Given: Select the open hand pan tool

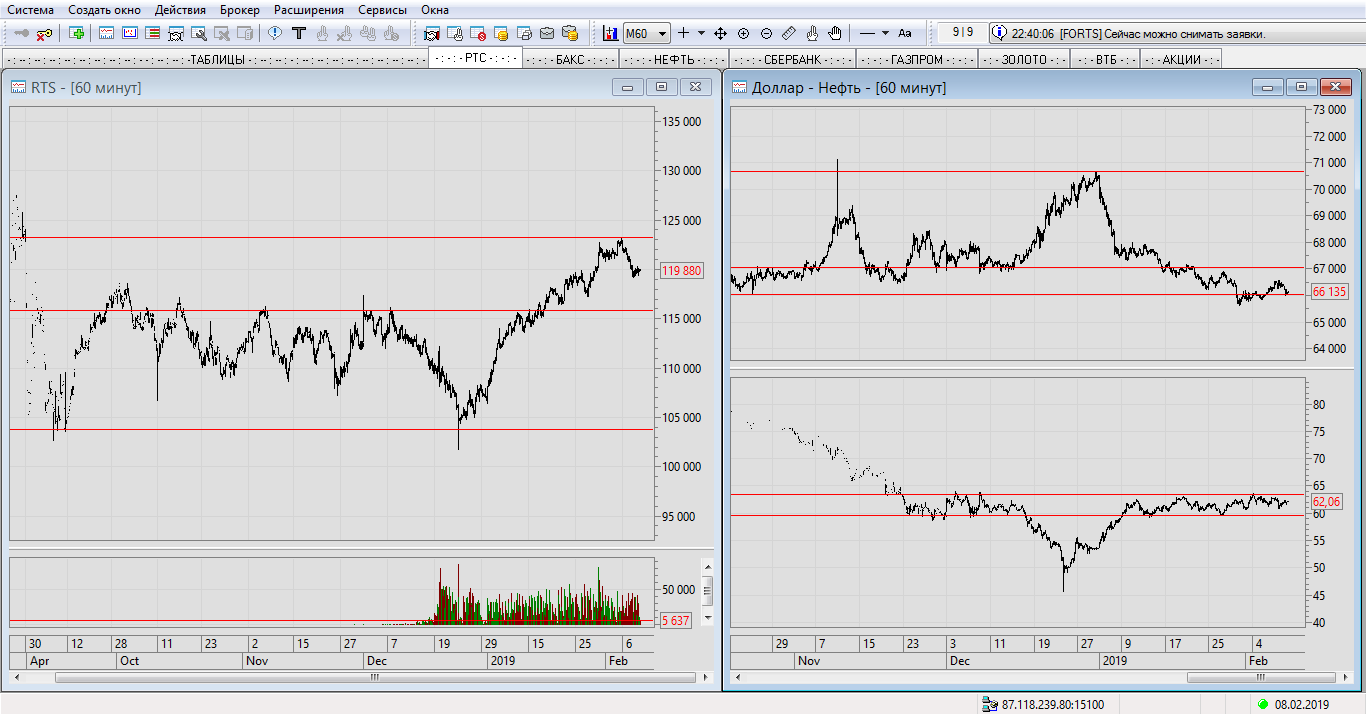Looking at the screenshot, I should point(835,33).
